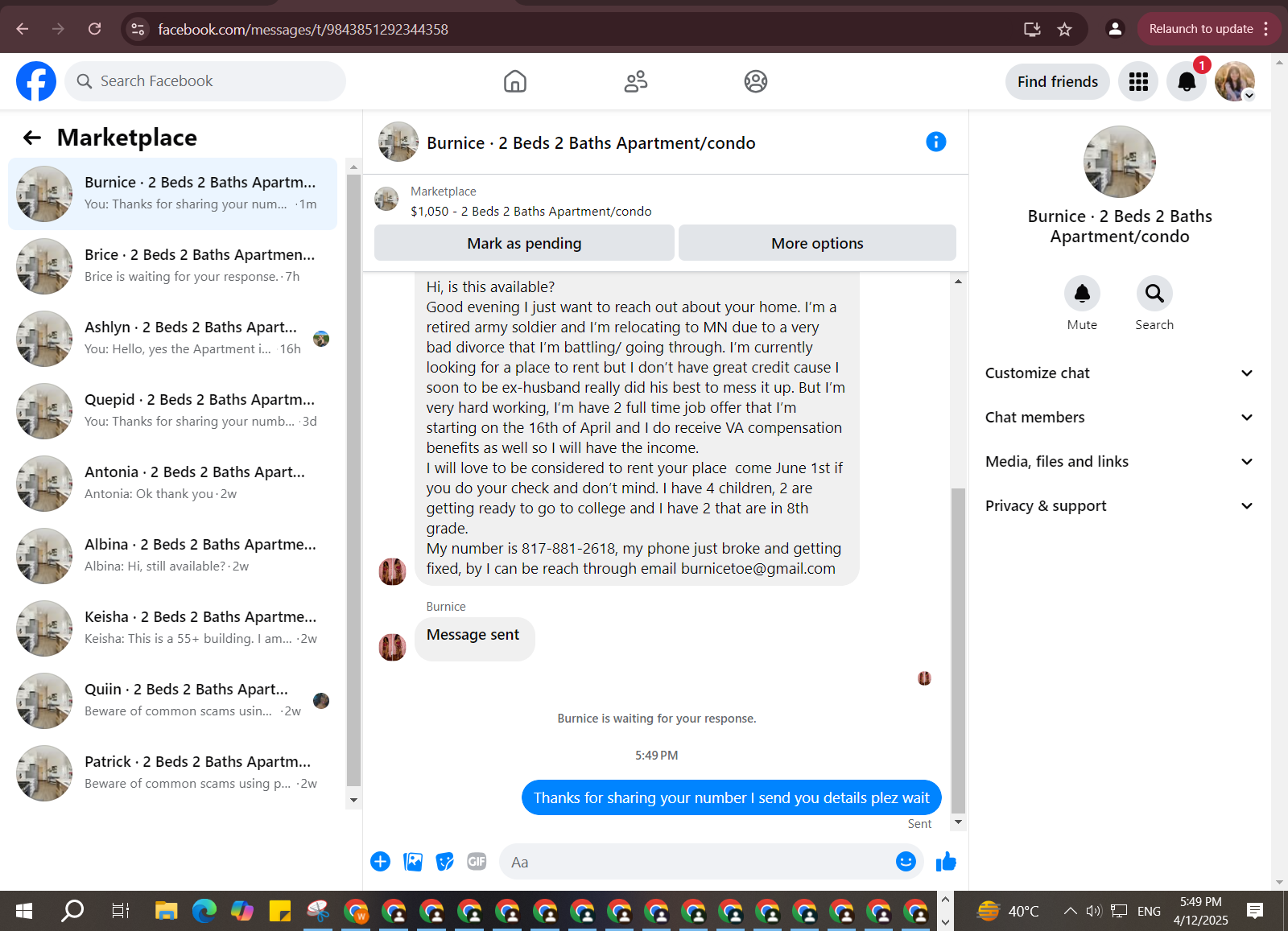This screenshot has height=931, width=1288.
Task: Open Ashlyn conversation in list
Action: point(173,339)
